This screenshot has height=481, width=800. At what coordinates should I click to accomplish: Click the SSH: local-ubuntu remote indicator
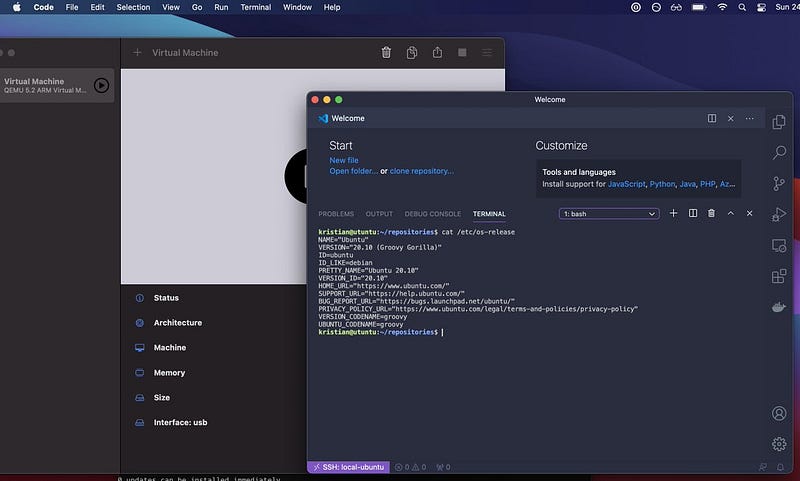[x=348, y=467]
